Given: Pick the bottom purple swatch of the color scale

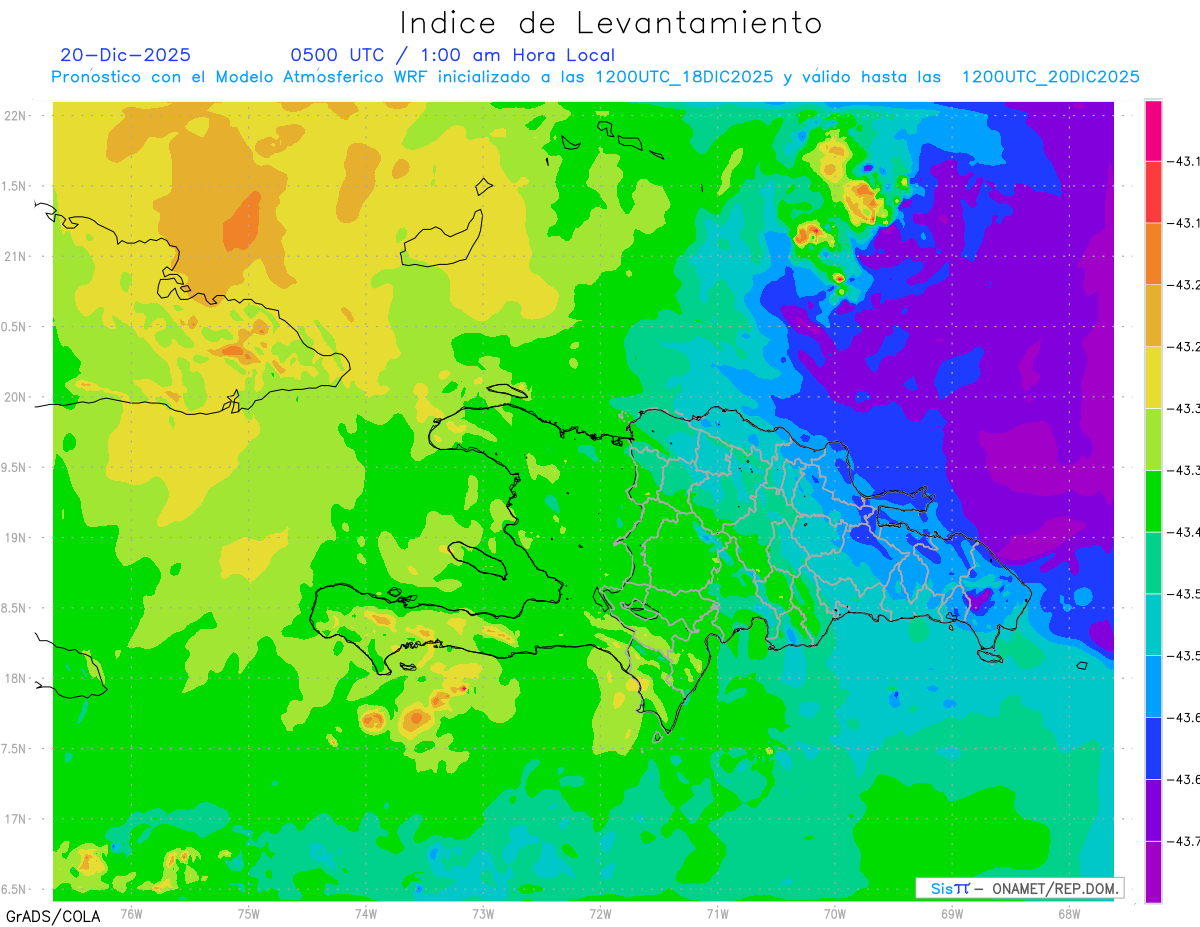Looking at the screenshot, I should click(x=1153, y=873).
